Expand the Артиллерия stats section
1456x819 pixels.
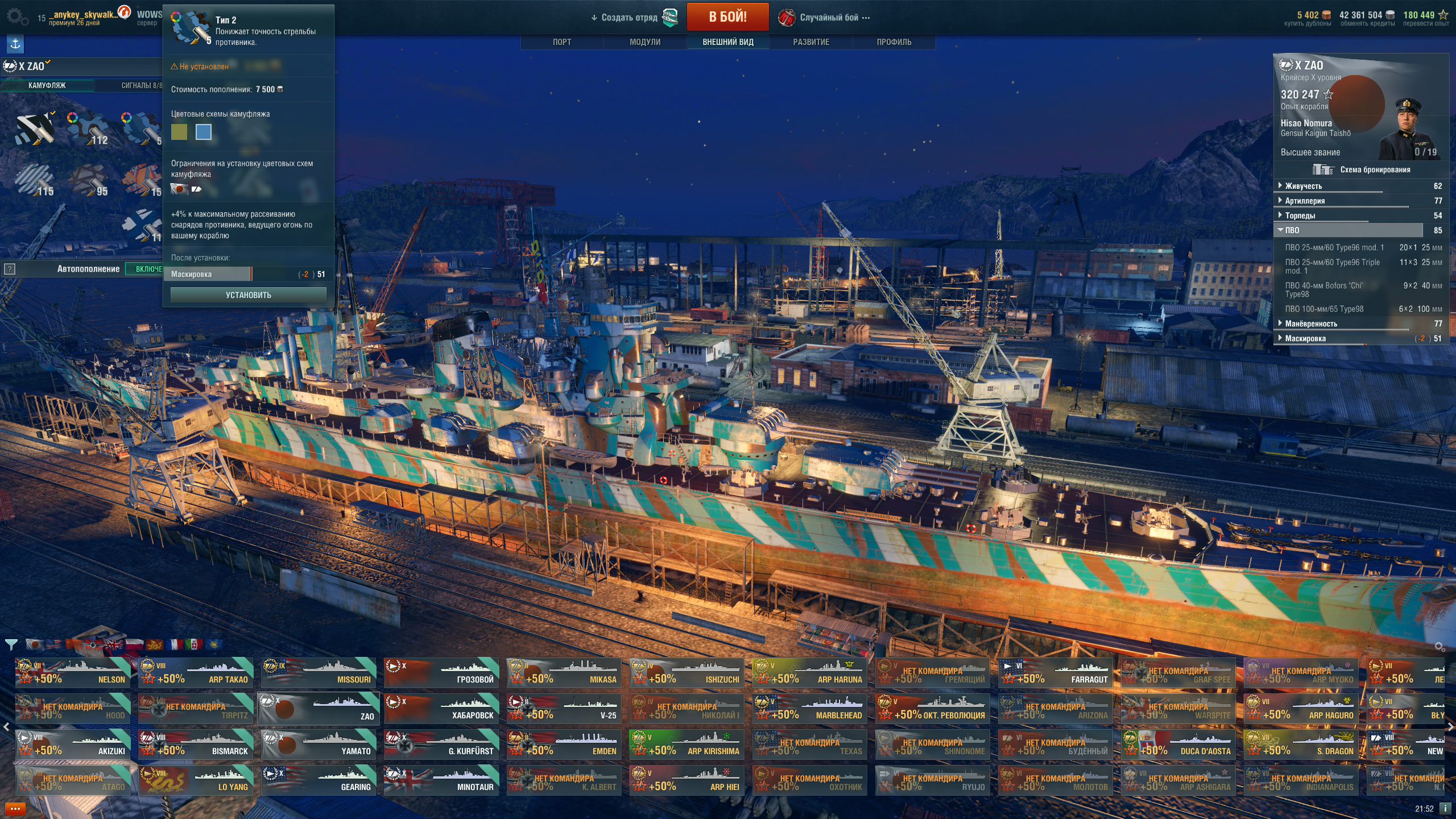(x=1360, y=201)
